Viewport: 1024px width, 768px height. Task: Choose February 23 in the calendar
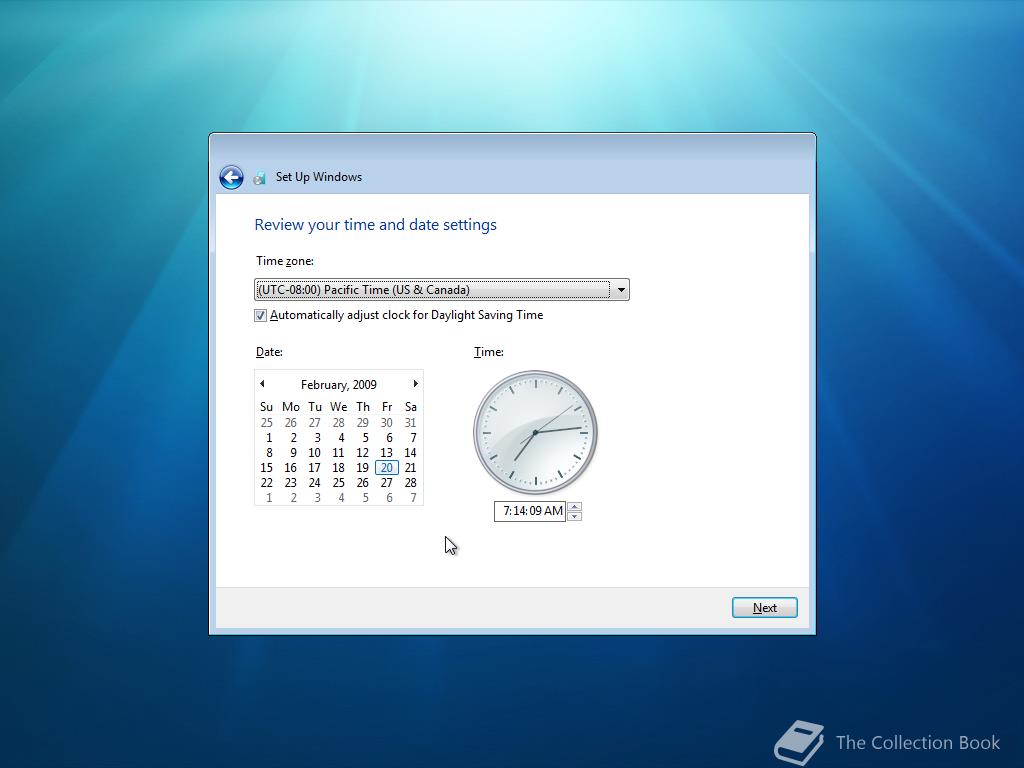[291, 483]
